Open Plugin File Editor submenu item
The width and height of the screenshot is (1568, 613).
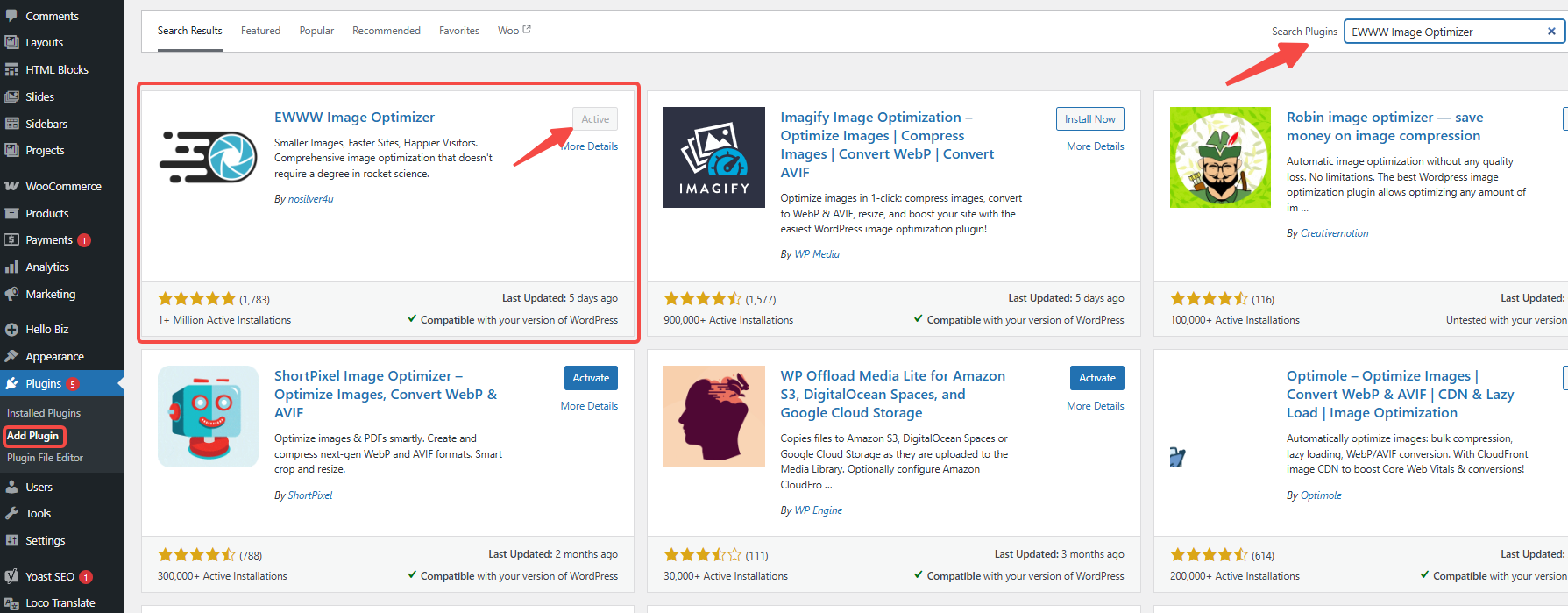pyautogui.click(x=45, y=458)
